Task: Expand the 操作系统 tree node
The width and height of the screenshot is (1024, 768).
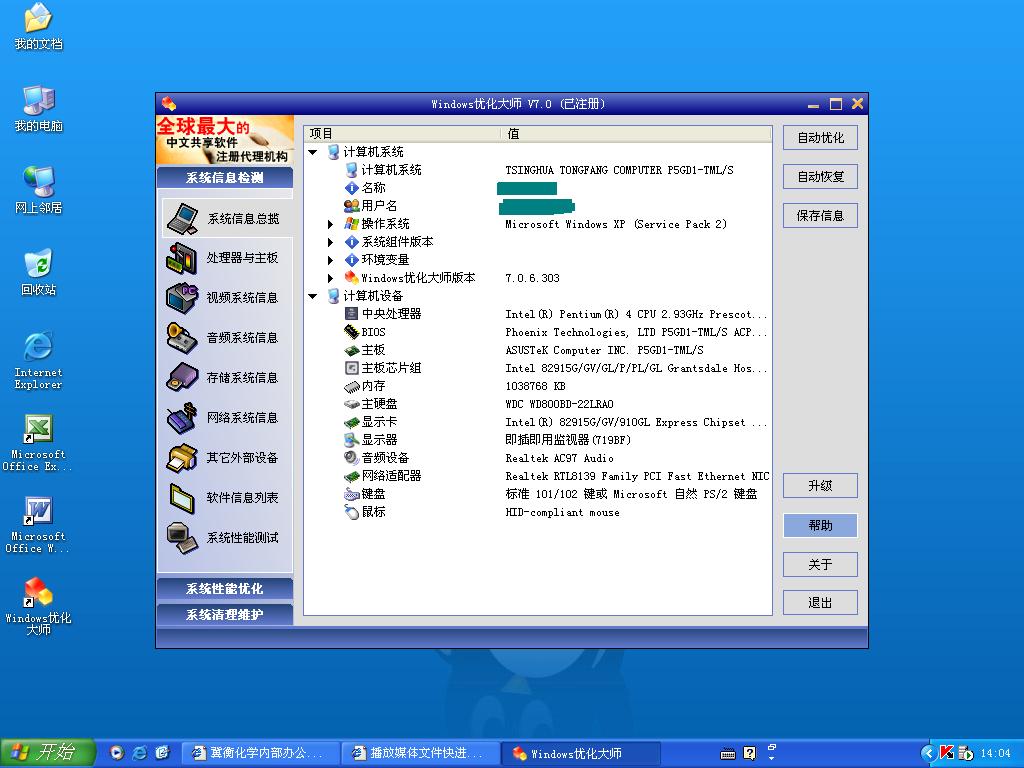Action: (330, 224)
